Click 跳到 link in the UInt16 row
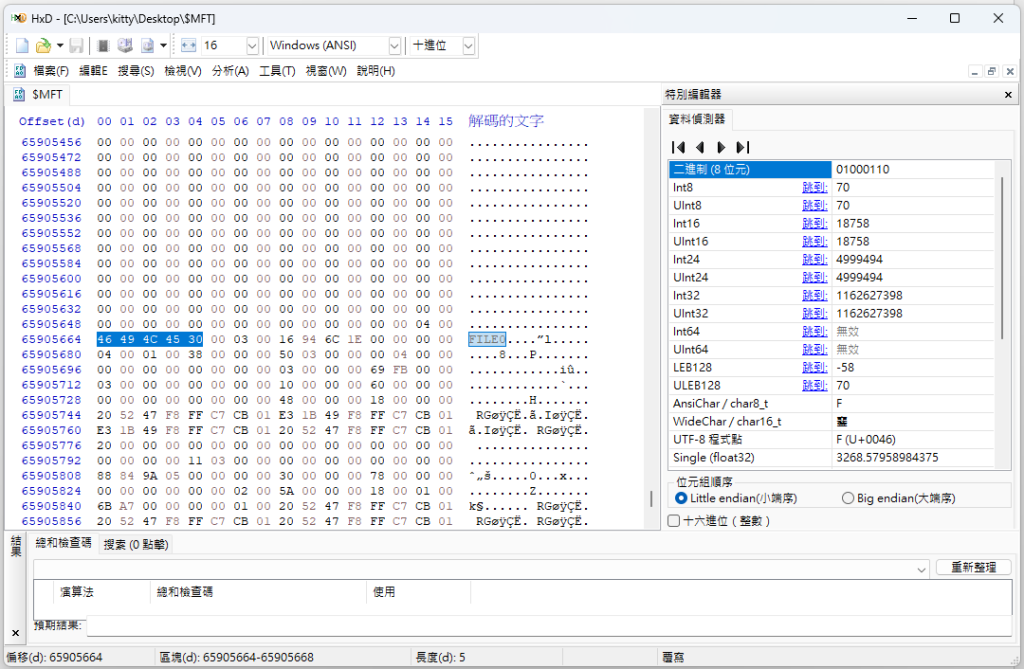Image resolution: width=1024 pixels, height=669 pixels. coord(814,242)
